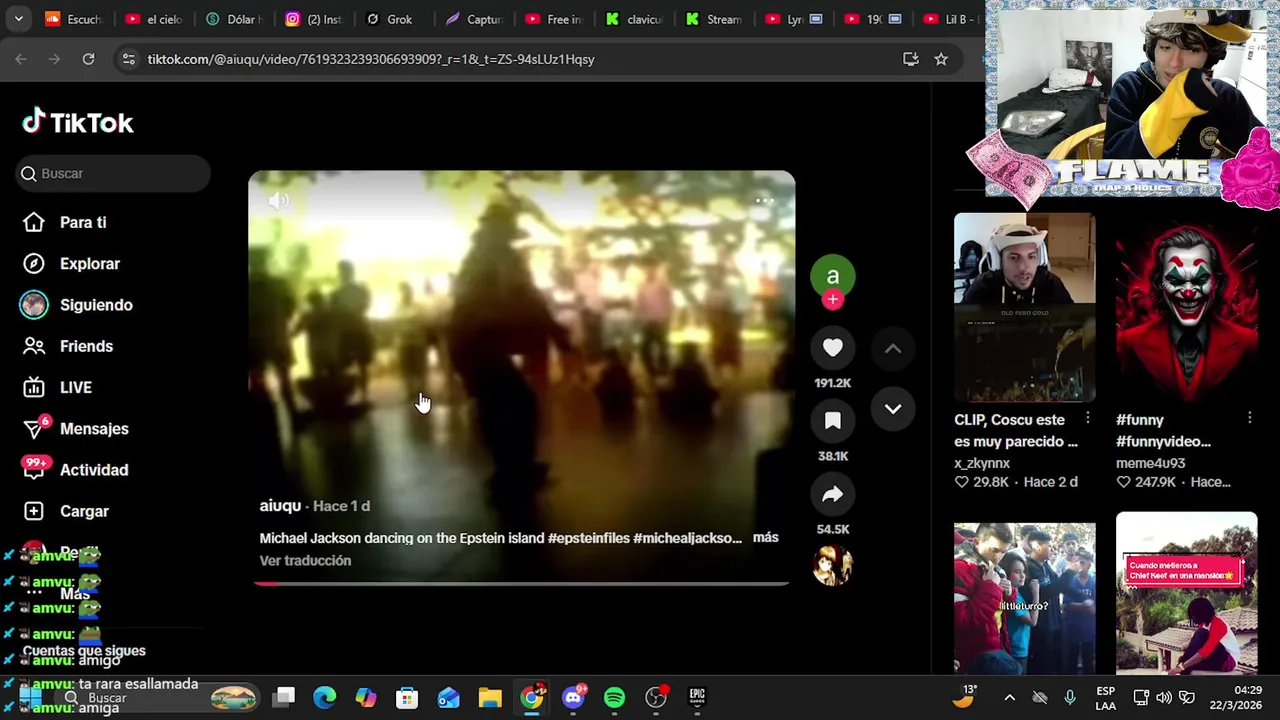
Task: Focus the TikTok Buscar search field
Action: click(113, 173)
